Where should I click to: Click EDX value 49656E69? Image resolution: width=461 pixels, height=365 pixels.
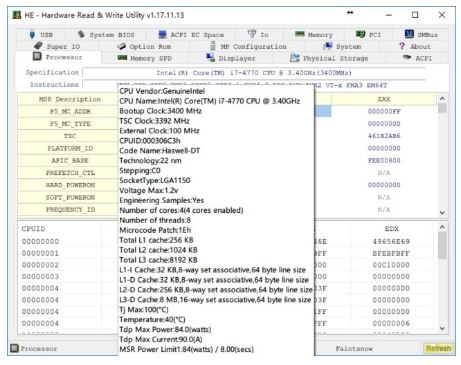coord(391,241)
